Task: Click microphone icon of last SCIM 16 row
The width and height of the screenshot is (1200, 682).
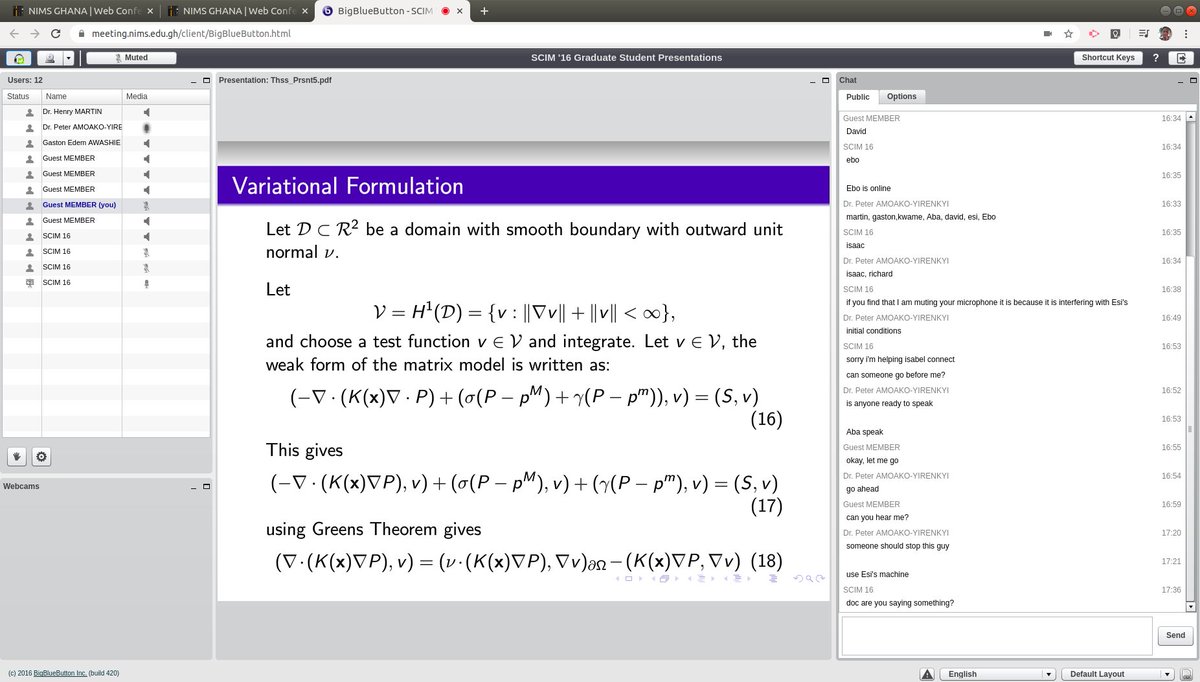Action: point(146,282)
